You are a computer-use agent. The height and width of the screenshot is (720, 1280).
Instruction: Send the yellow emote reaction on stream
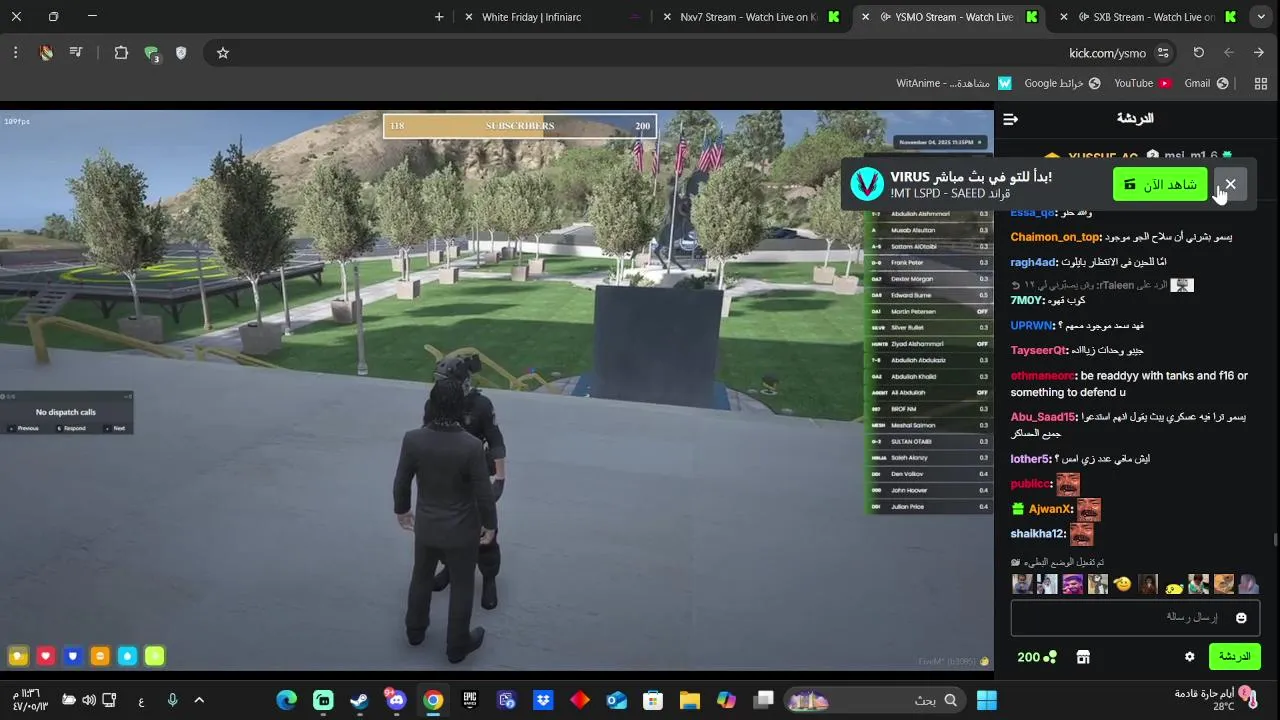tap(18, 656)
